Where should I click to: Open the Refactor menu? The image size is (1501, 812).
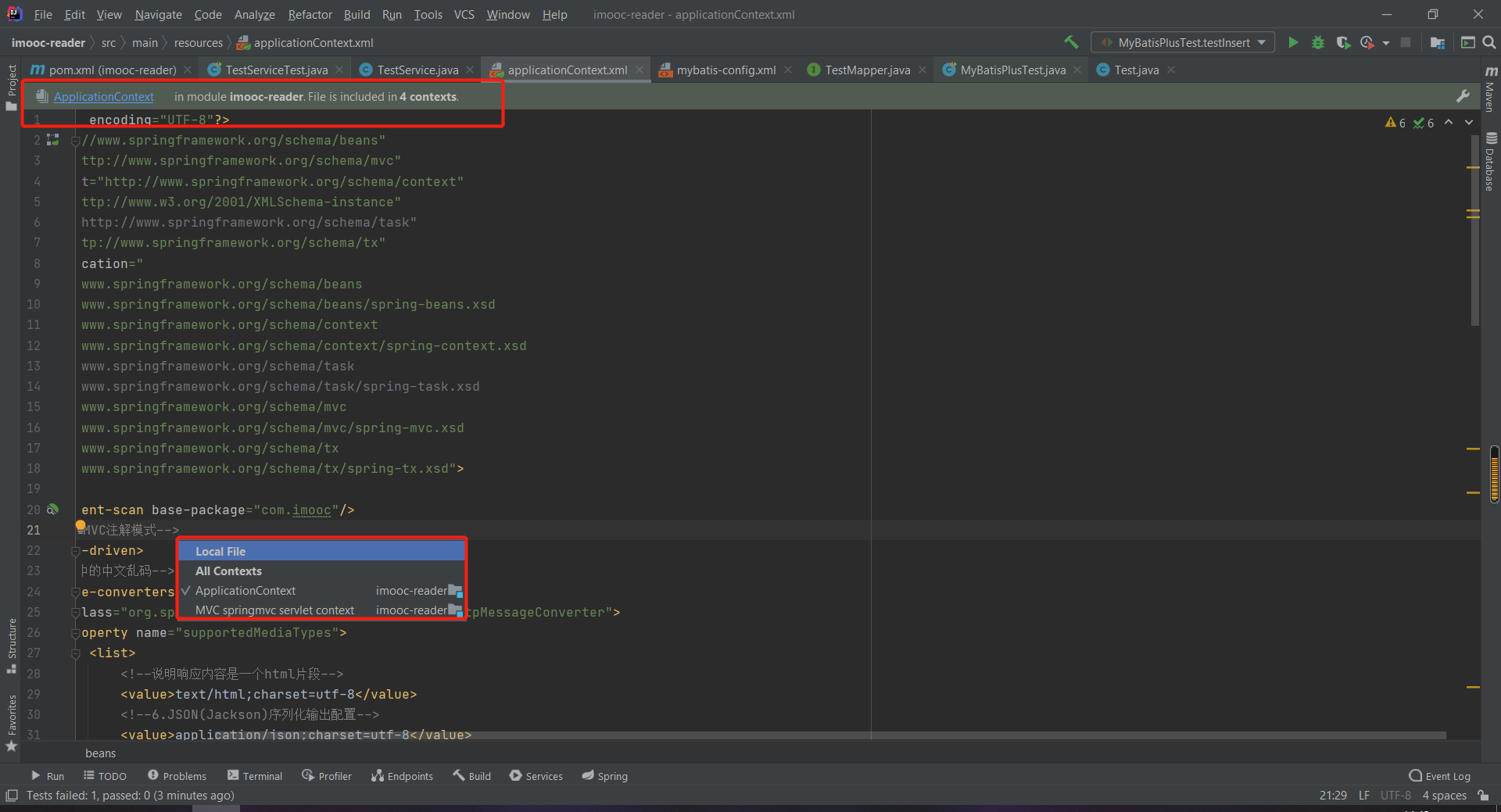coord(310,14)
